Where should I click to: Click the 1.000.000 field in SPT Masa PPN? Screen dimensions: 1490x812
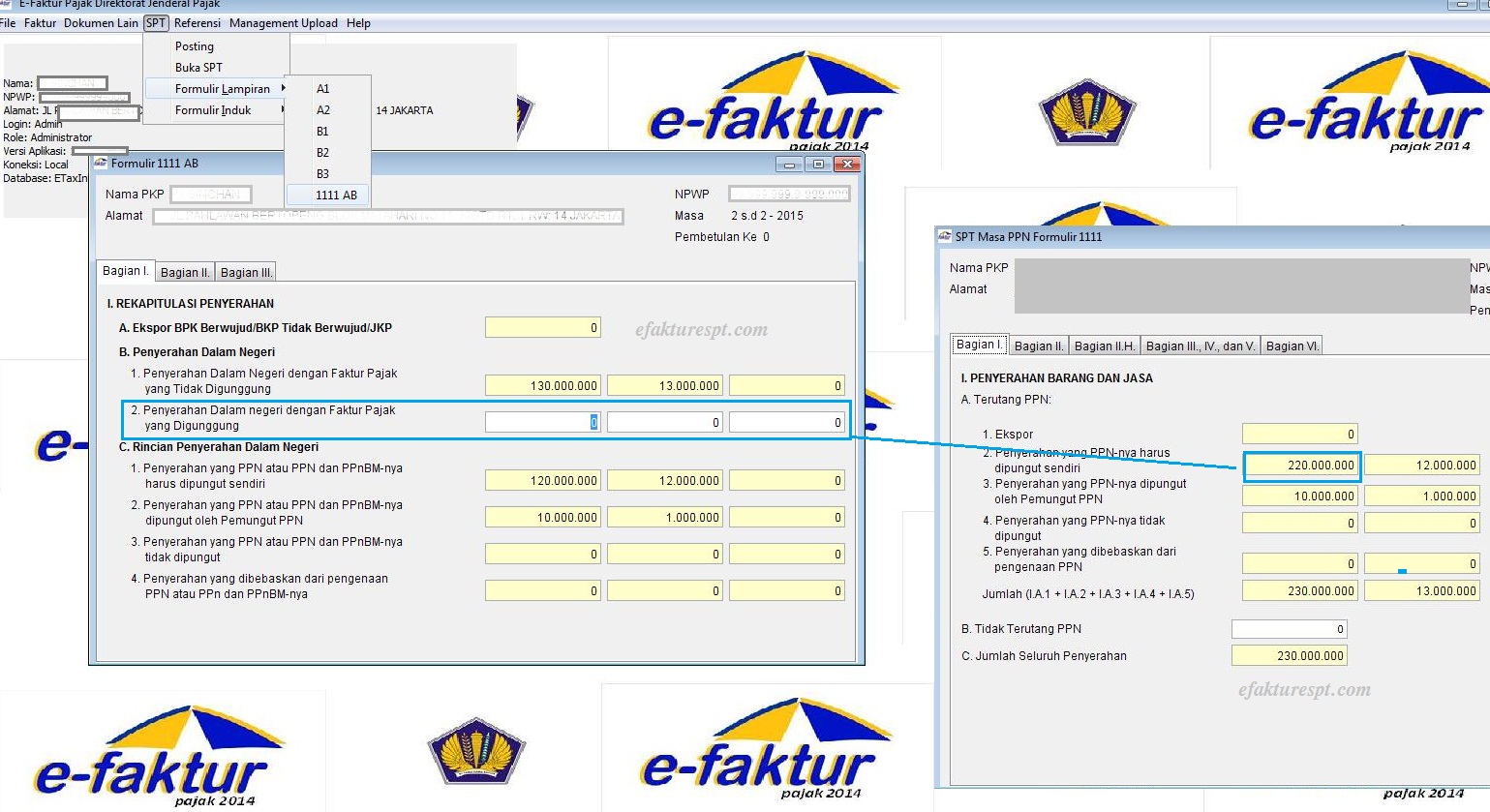click(1422, 496)
